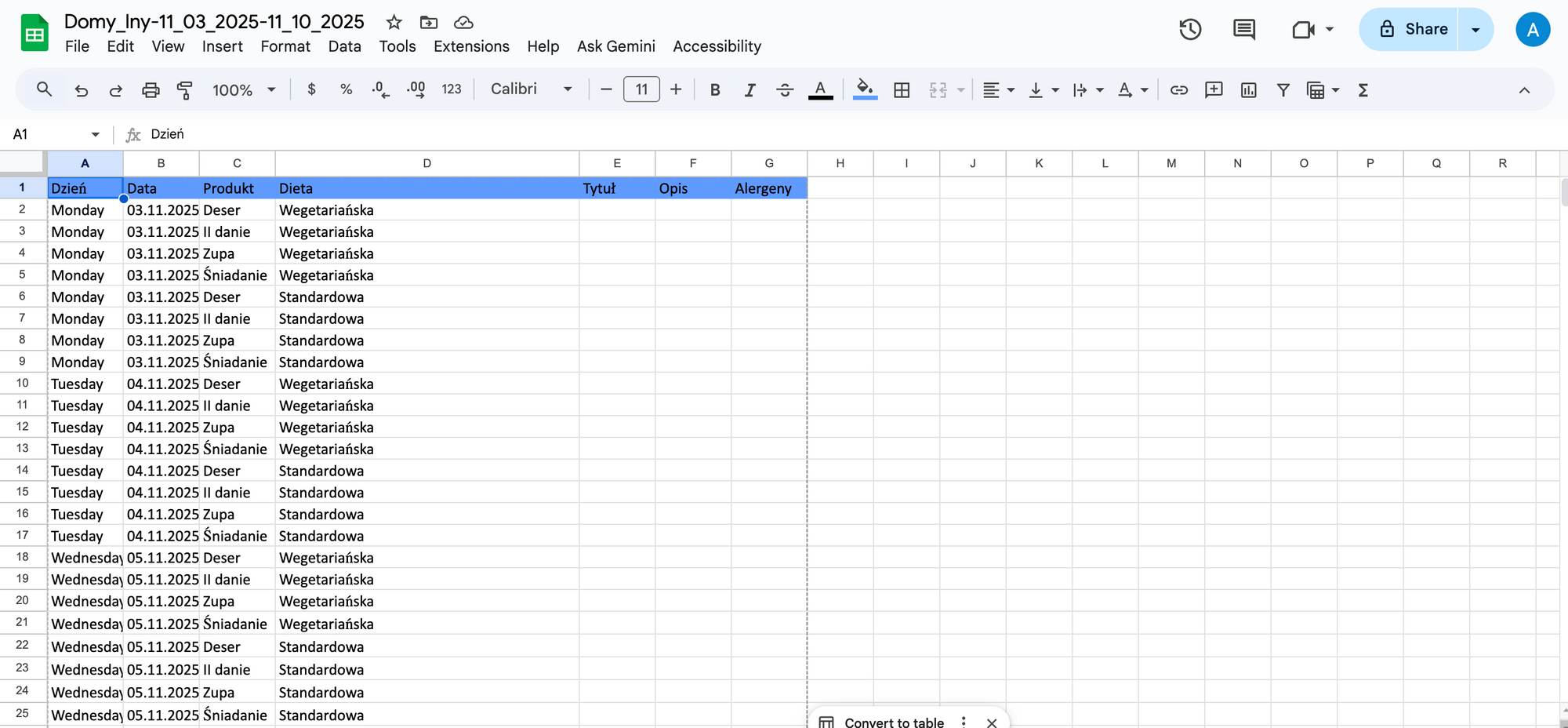Open the Name Box dropdown arrow
This screenshot has height=728, width=1568.
(x=96, y=134)
